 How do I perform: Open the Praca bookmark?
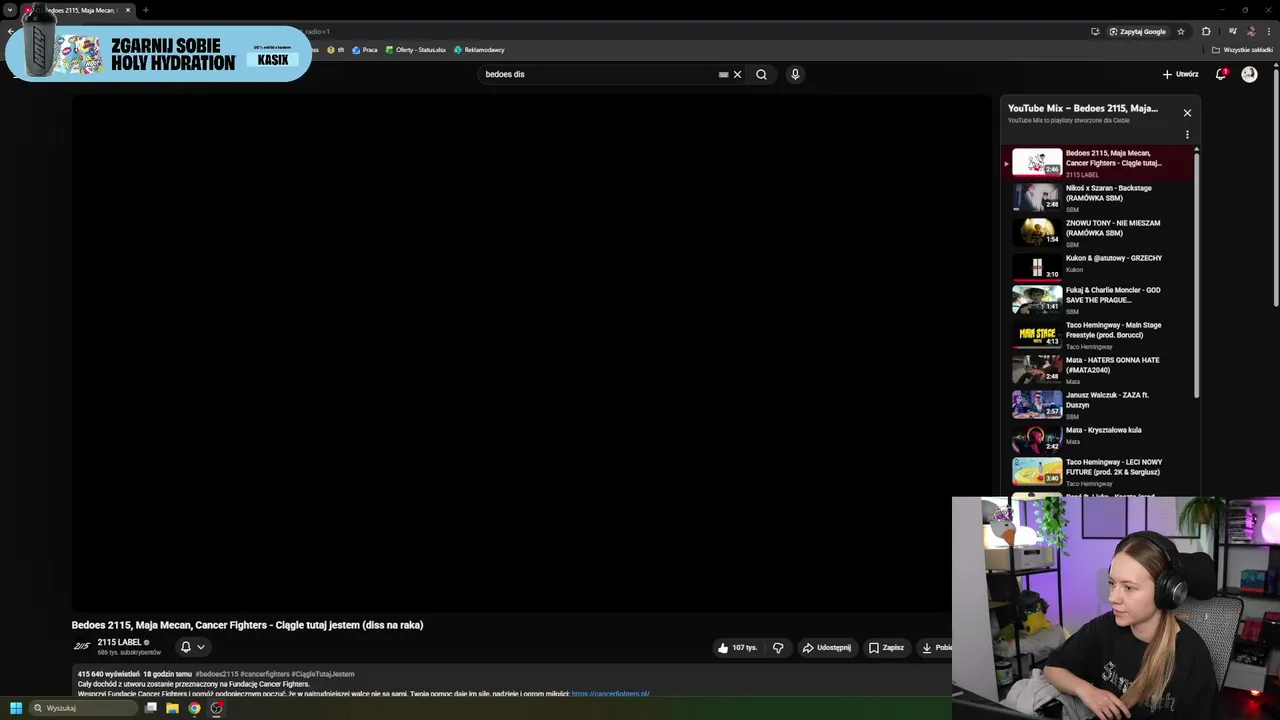(x=365, y=49)
